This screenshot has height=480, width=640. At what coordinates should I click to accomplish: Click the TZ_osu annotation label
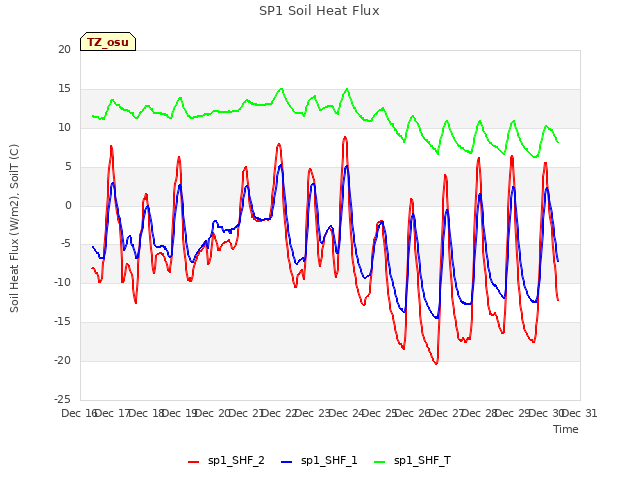pos(108,42)
